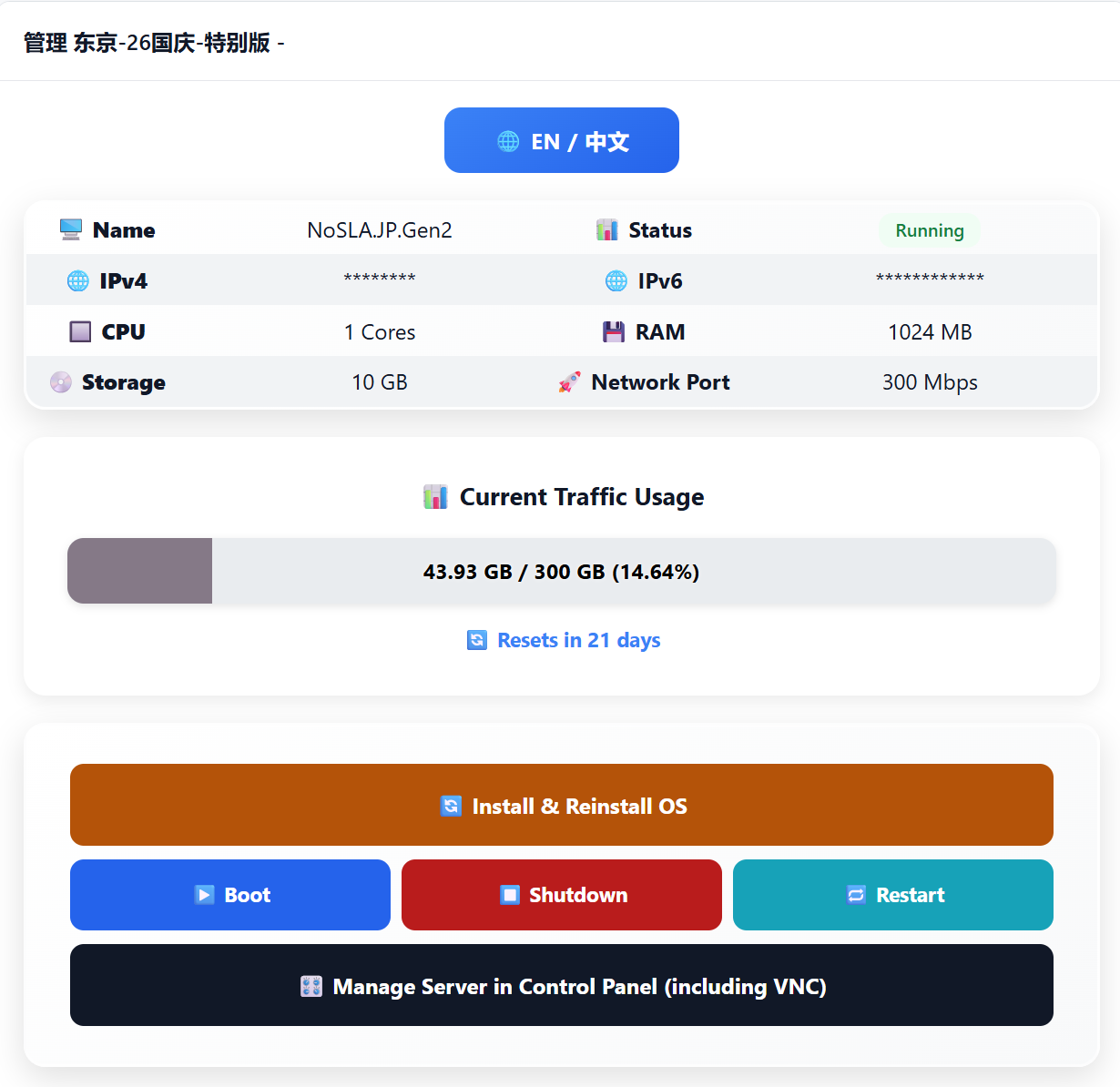
Task: Click the CPU chip icon
Action: [x=80, y=331]
